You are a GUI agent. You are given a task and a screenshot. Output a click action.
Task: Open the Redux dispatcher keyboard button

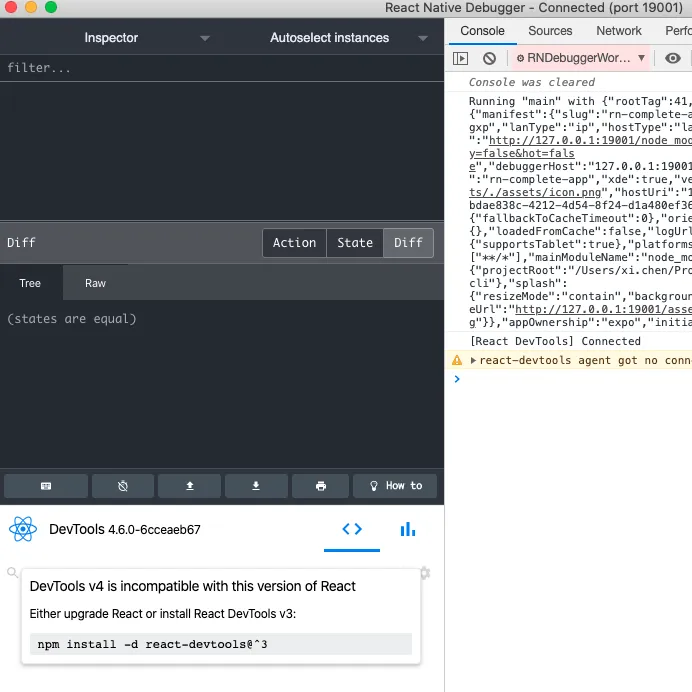coord(46,486)
